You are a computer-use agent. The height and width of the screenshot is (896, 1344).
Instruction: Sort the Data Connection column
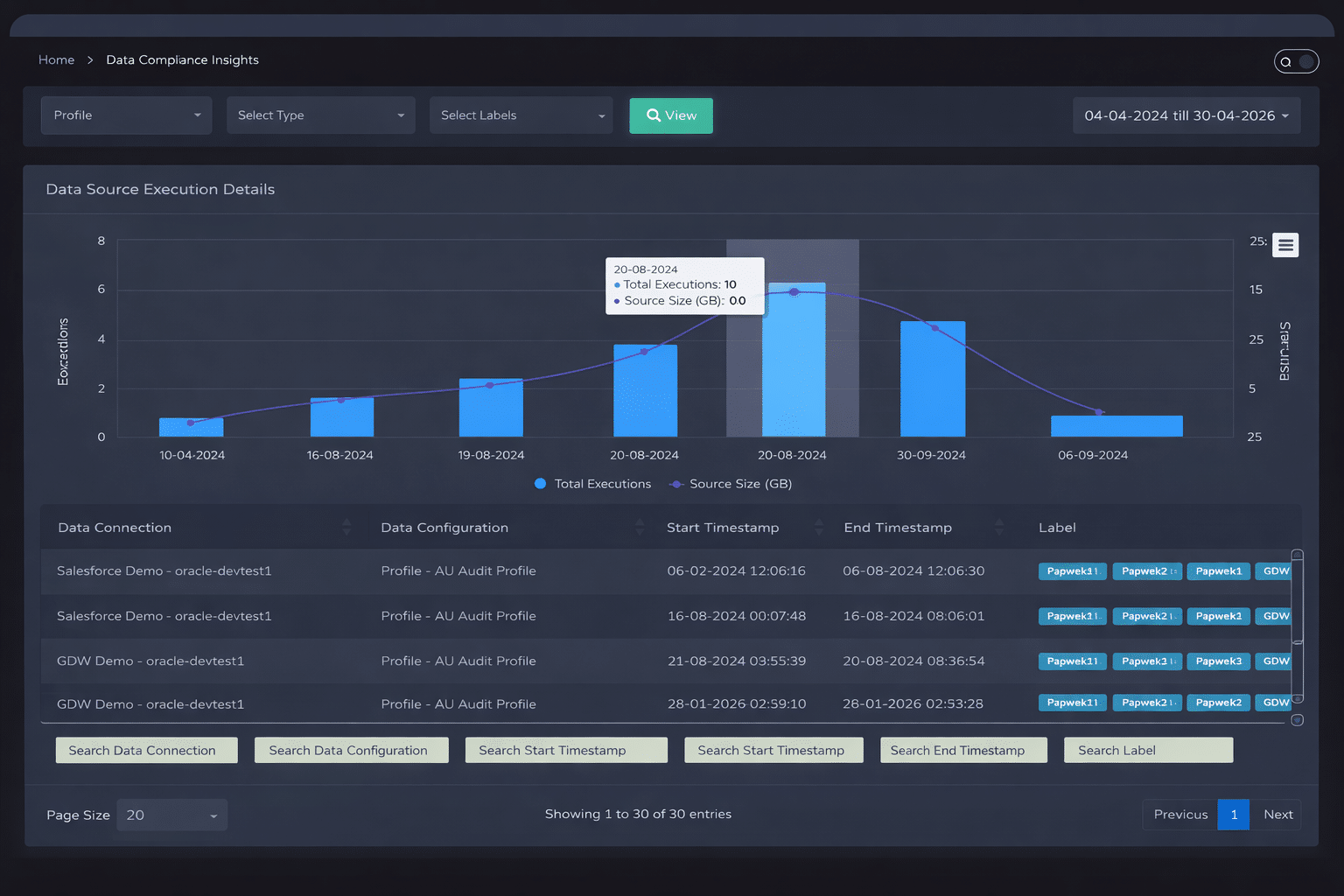click(347, 527)
